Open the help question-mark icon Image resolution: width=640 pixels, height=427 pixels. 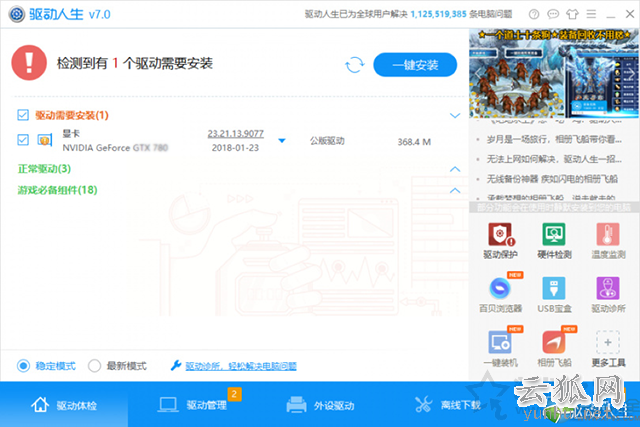(533, 14)
